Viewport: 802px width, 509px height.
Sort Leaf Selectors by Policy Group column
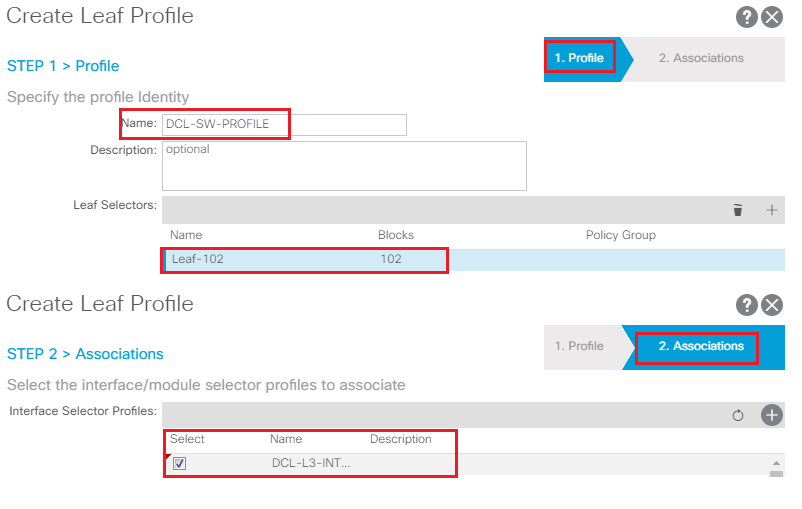[x=620, y=235]
